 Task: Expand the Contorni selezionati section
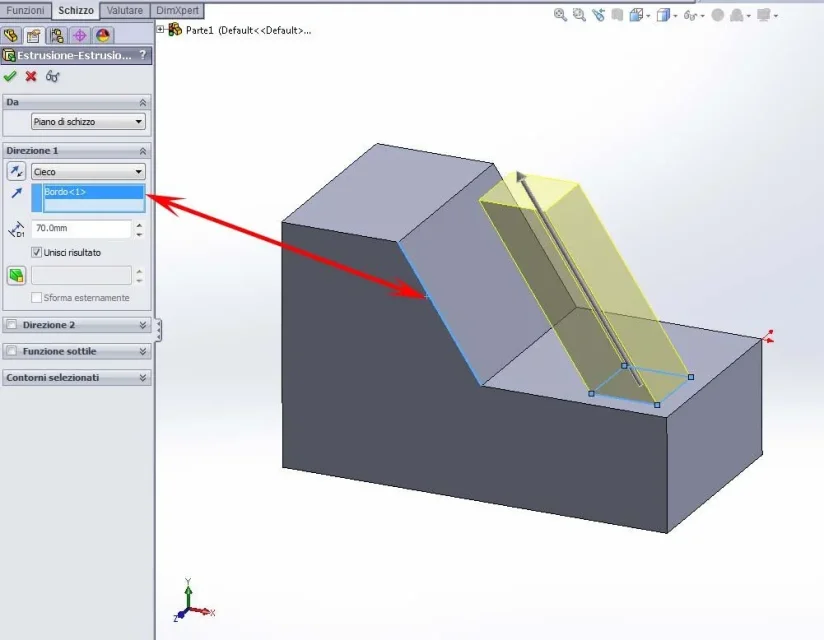pos(77,377)
